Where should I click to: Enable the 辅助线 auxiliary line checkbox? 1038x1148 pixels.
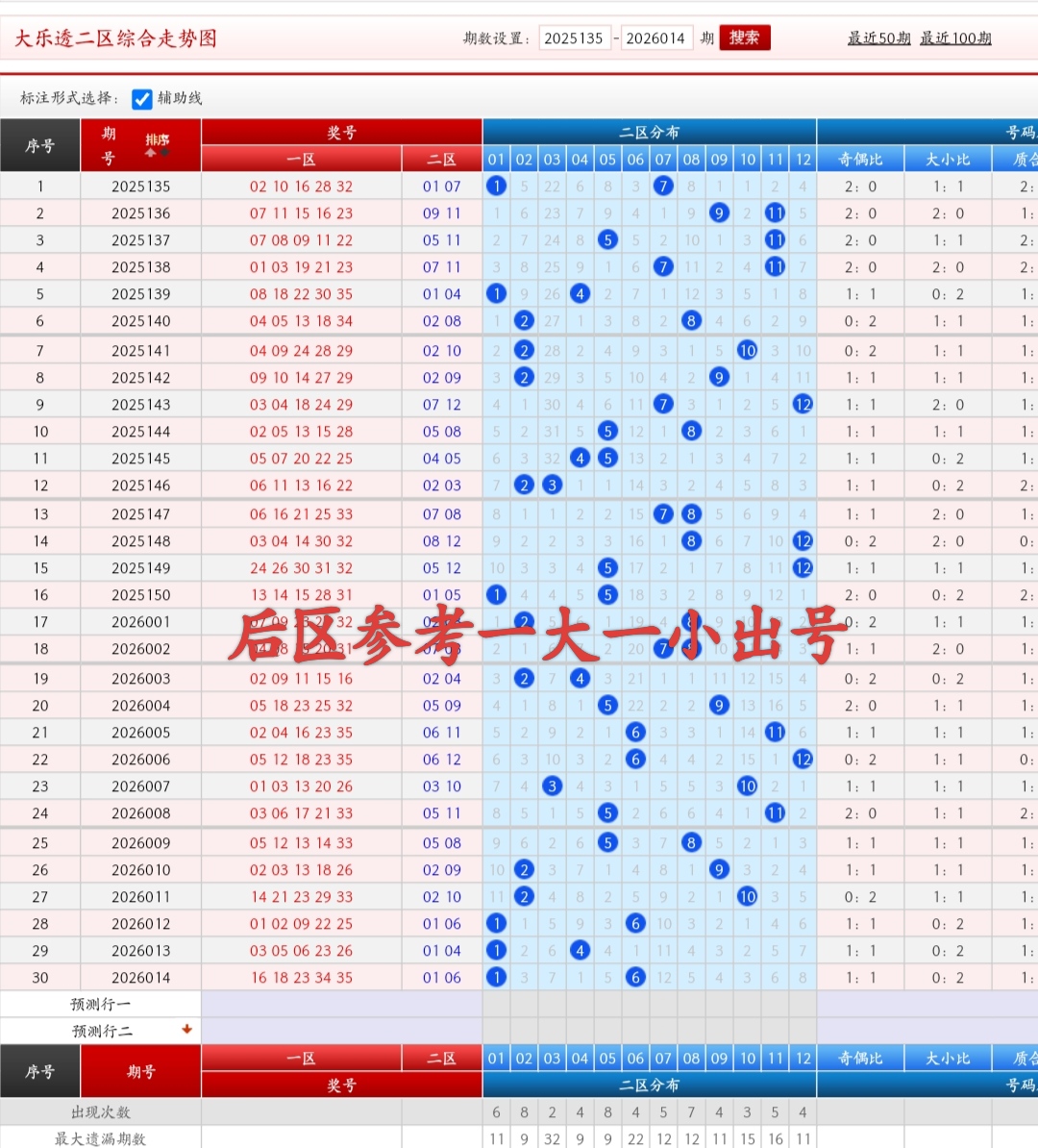141,98
